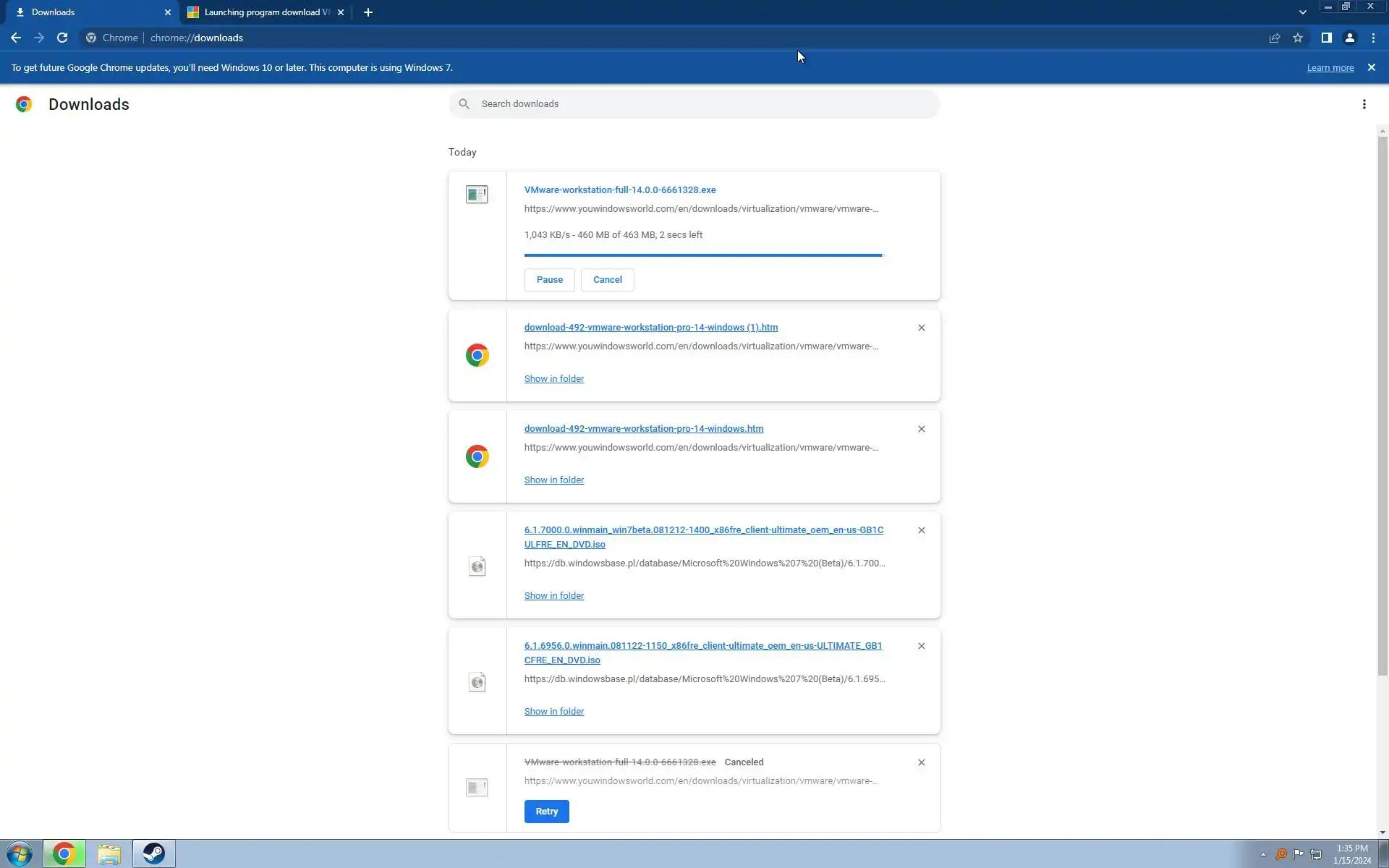
Task: Reload the page with the refresh icon
Action: (x=62, y=38)
